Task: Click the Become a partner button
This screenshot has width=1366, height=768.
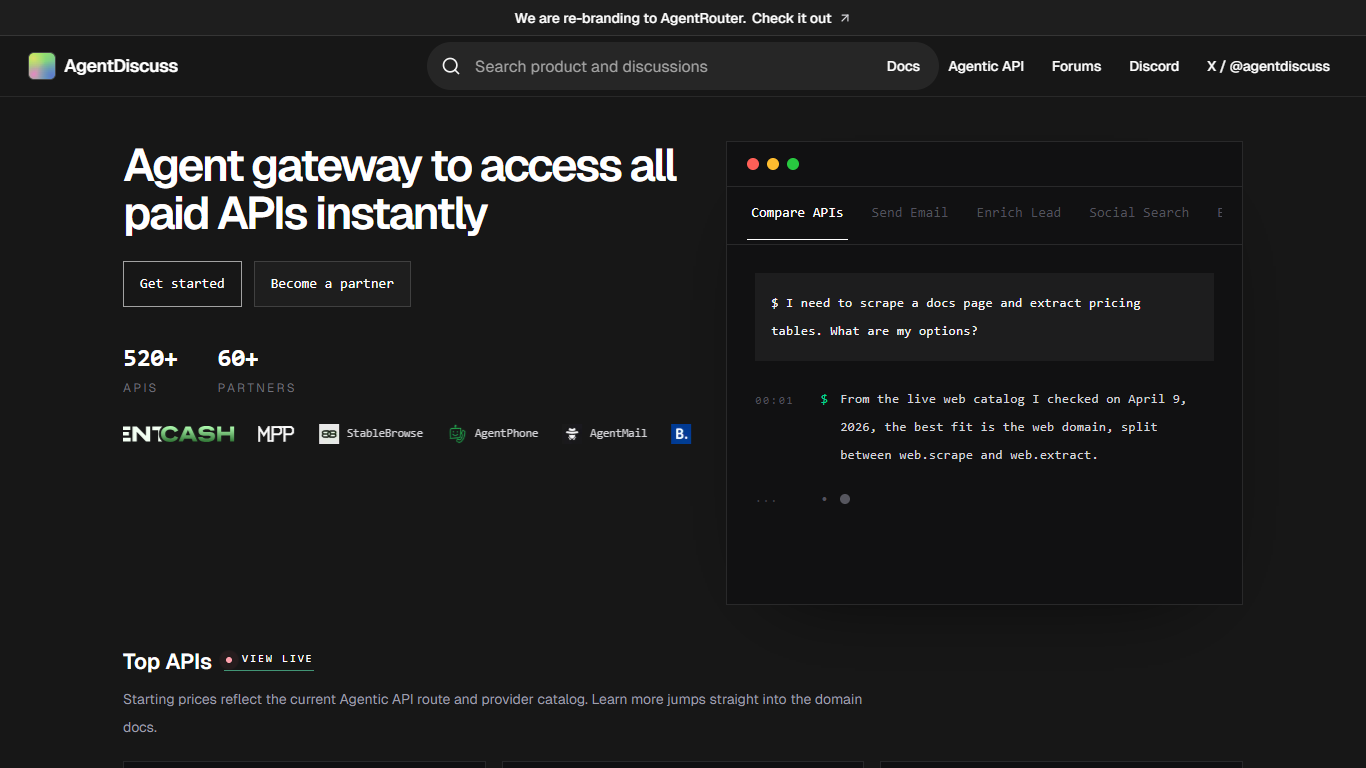Action: click(x=332, y=284)
